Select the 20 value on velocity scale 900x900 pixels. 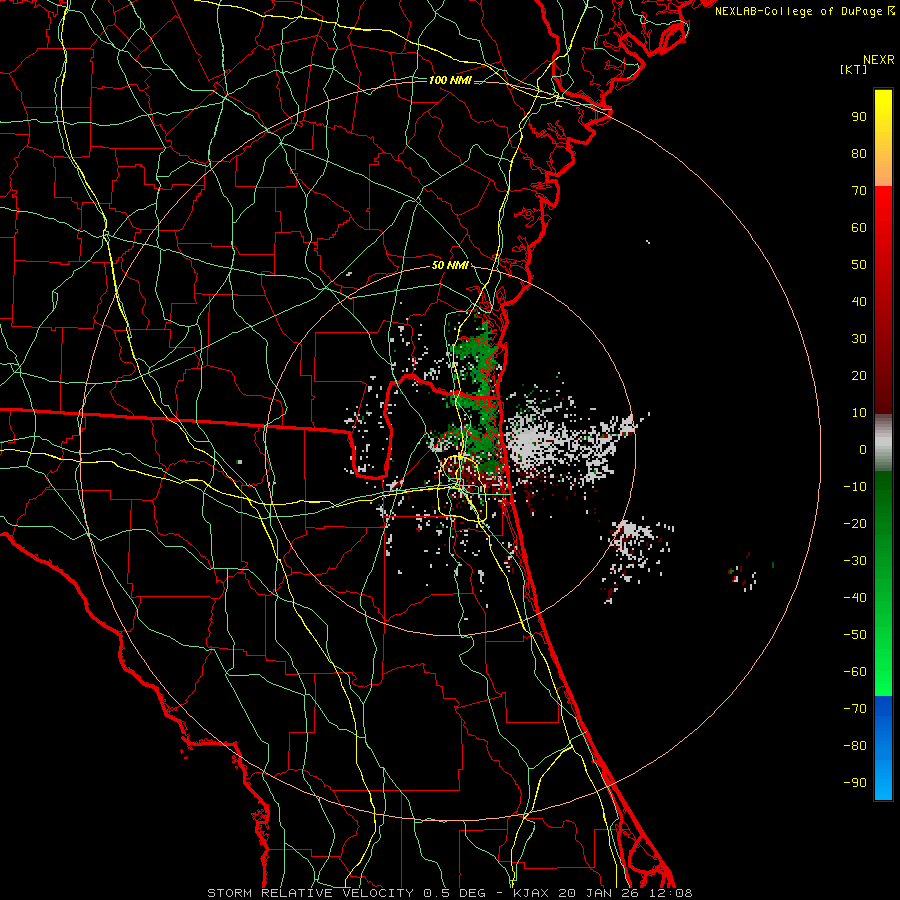859,375
